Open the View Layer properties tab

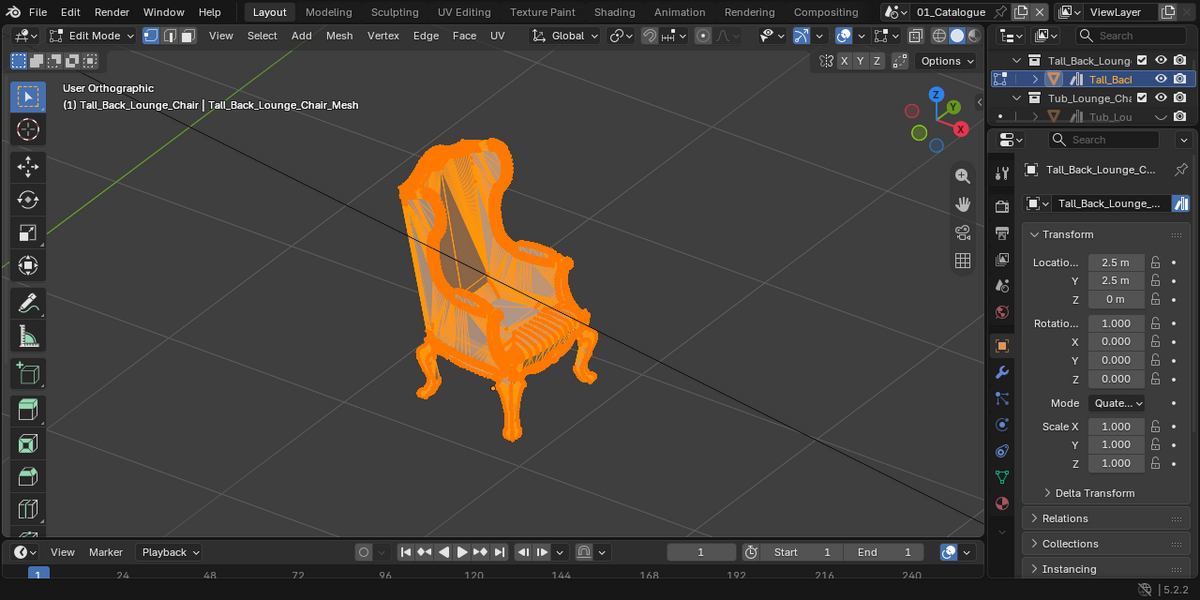pyautogui.click(x=1002, y=259)
